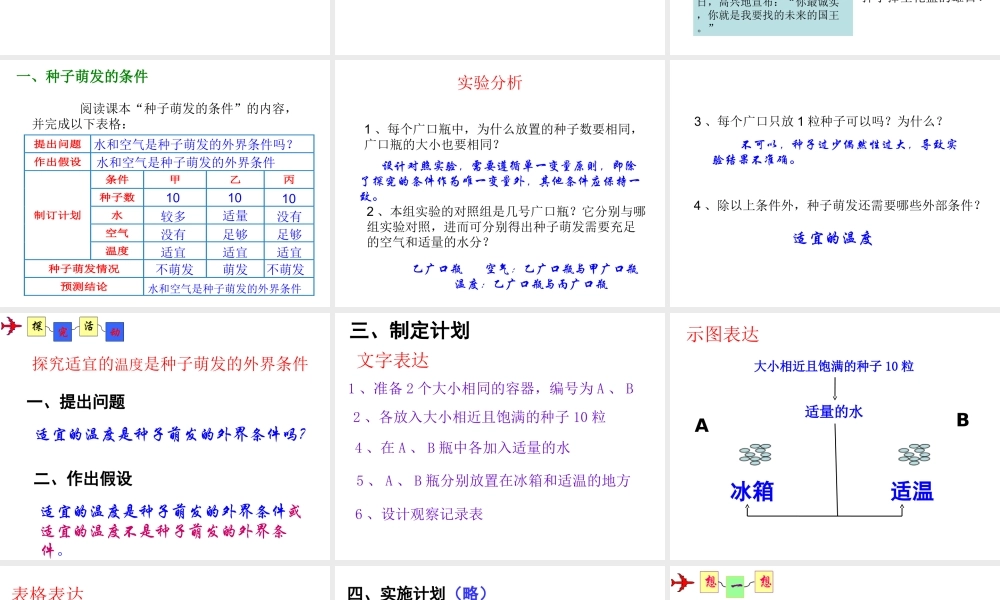This screenshot has height=600, width=1000.
Task: Click the red airplane icon beside 想一想 boxes
Action: [682, 582]
